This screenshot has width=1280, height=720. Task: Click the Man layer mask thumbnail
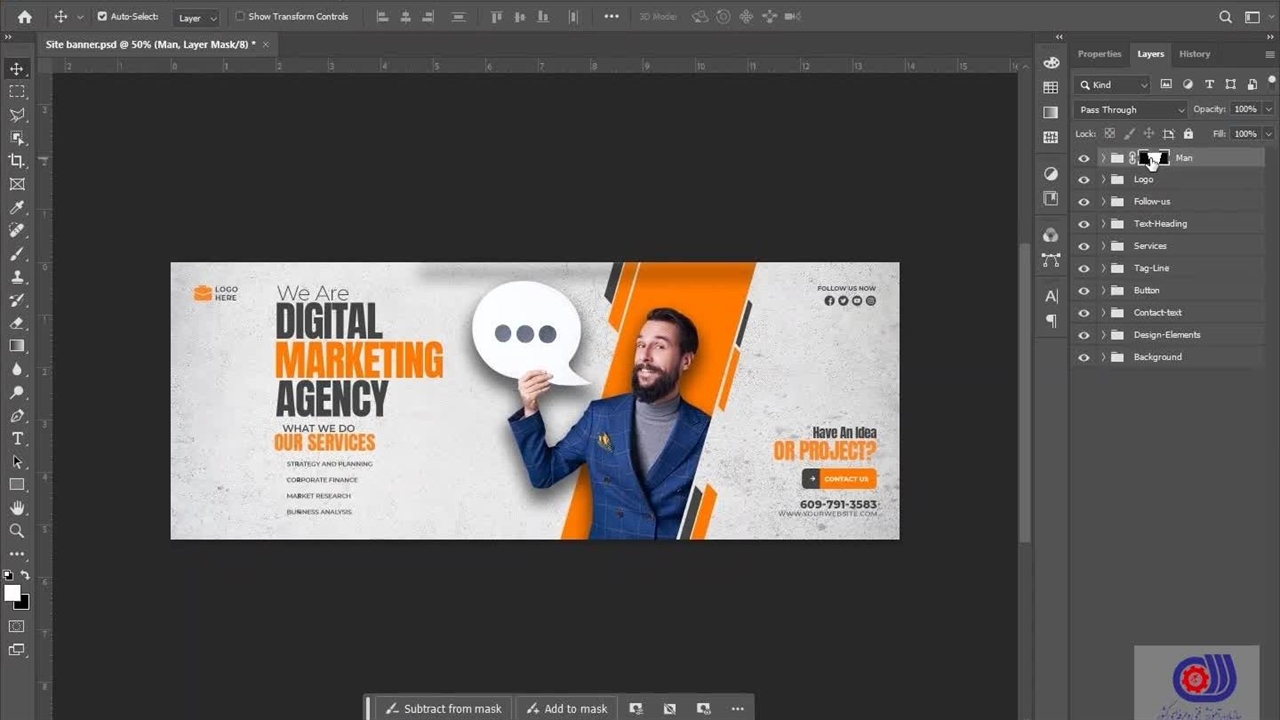tap(1155, 158)
